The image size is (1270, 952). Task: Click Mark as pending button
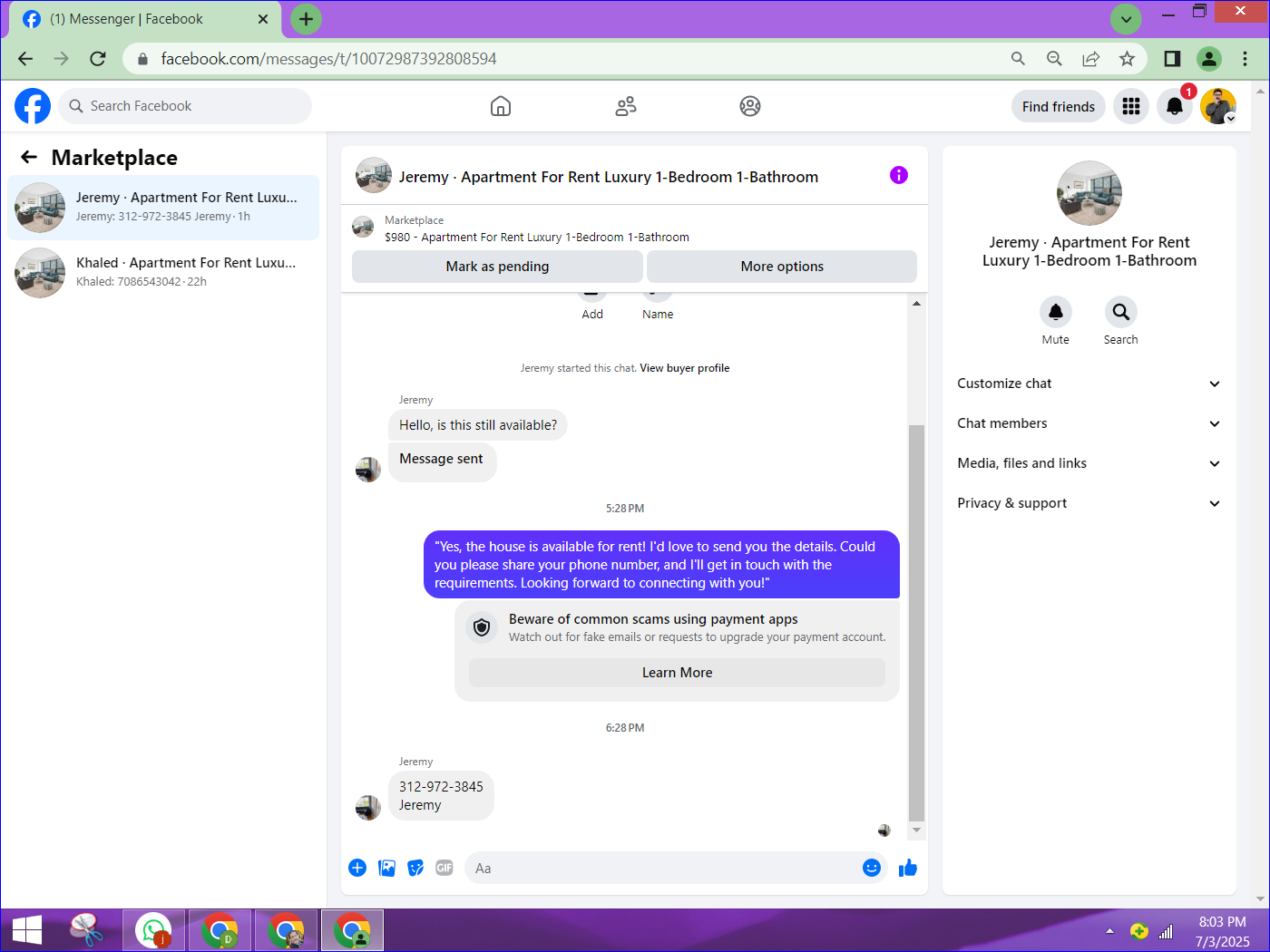(497, 267)
